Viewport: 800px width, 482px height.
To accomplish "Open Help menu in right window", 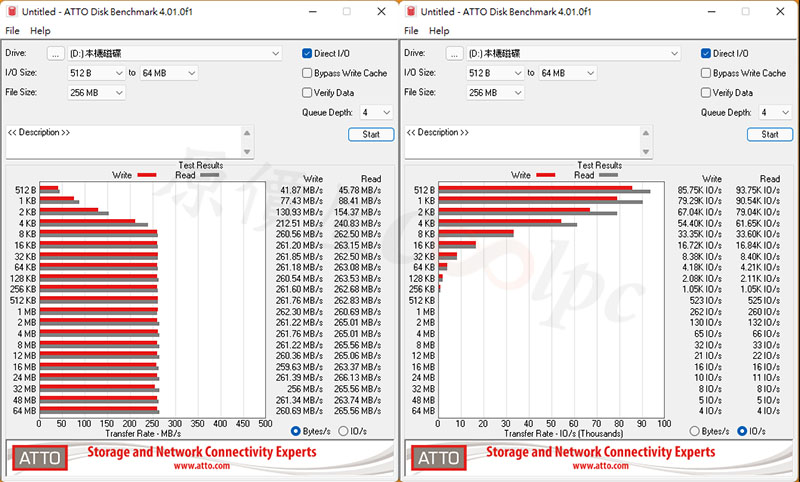I will click(439, 31).
